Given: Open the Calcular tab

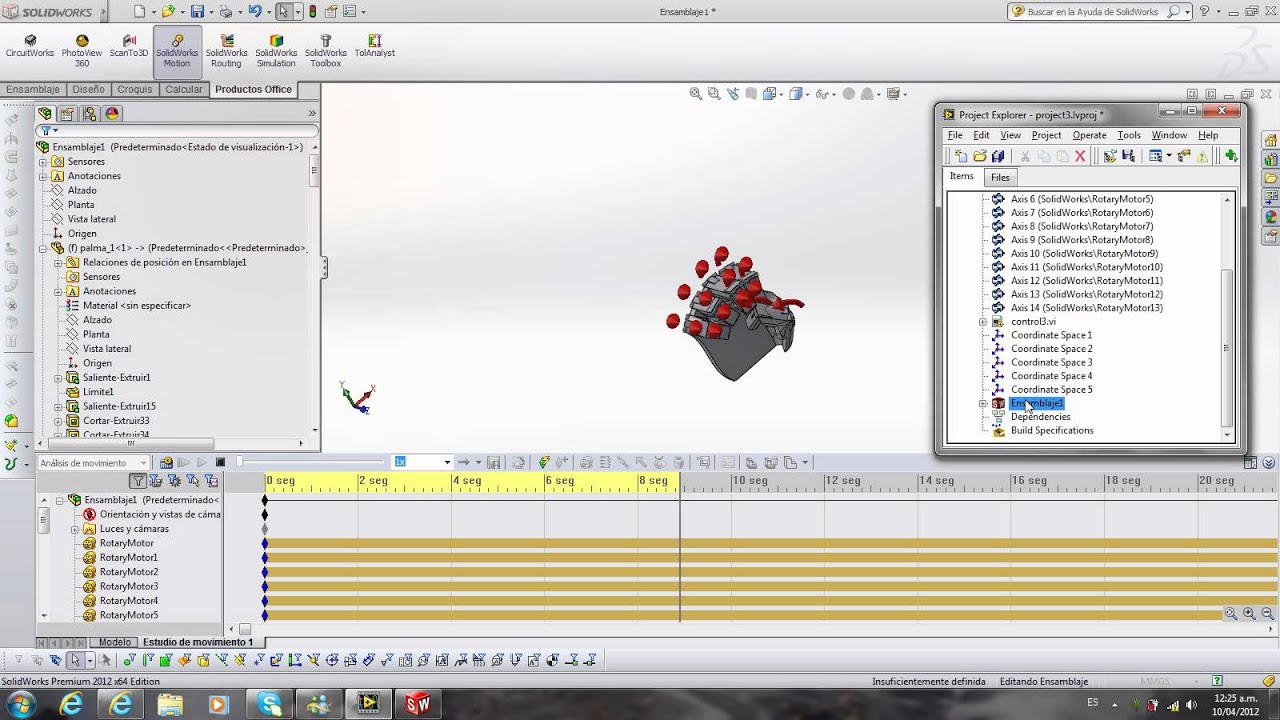Looking at the screenshot, I should coord(184,89).
